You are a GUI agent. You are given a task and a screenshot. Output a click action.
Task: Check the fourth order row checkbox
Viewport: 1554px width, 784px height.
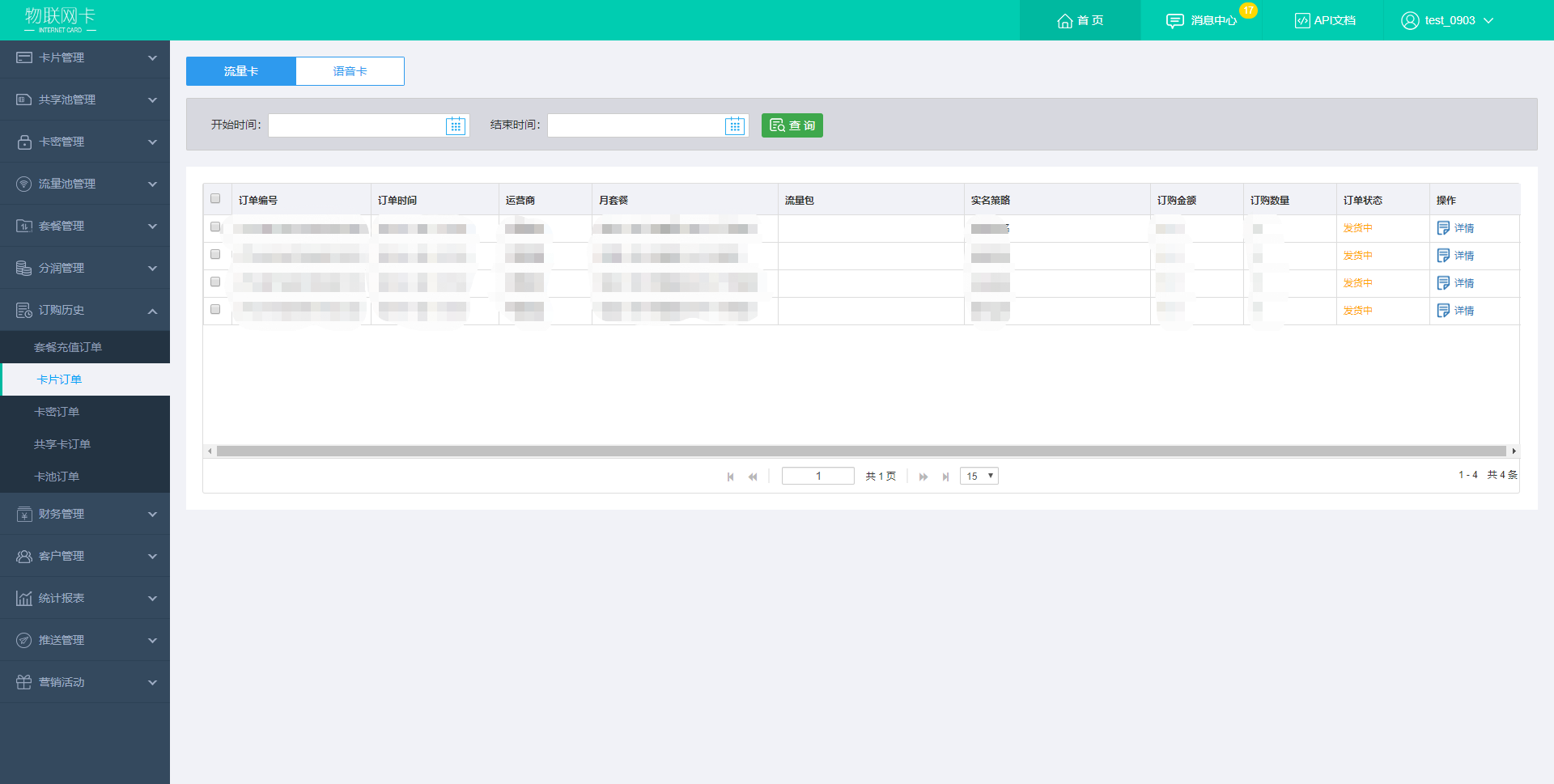[215, 309]
